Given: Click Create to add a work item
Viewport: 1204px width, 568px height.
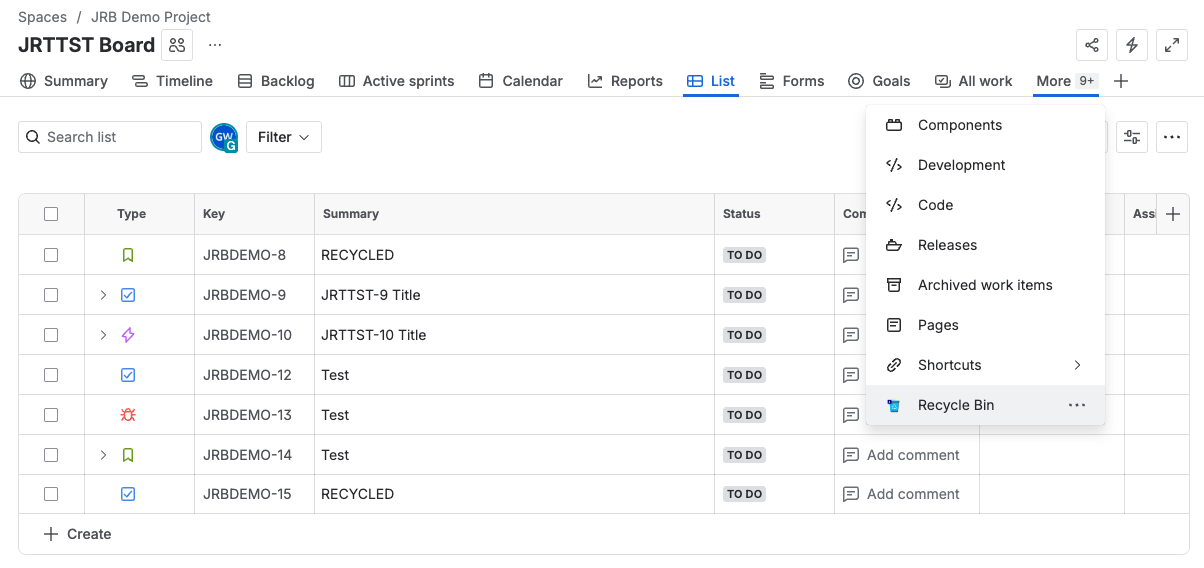Looking at the screenshot, I should 78,534.
